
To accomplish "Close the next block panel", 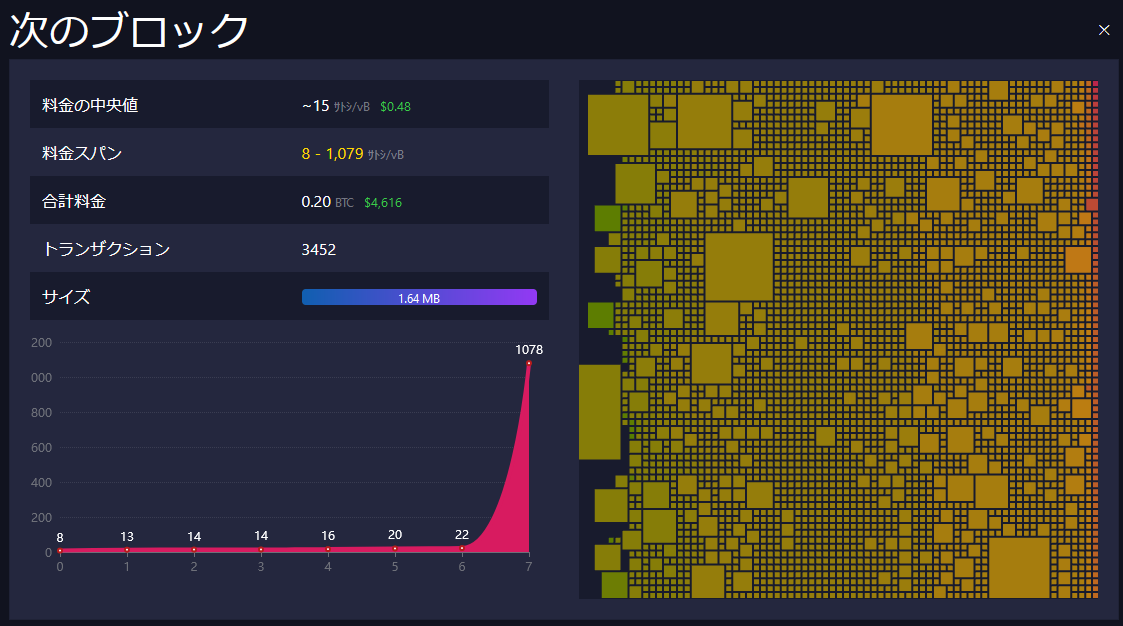I will [1104, 30].
